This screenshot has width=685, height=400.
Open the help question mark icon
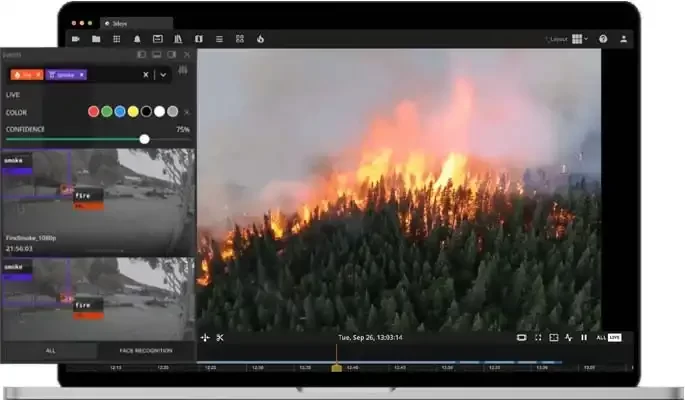tap(603, 39)
